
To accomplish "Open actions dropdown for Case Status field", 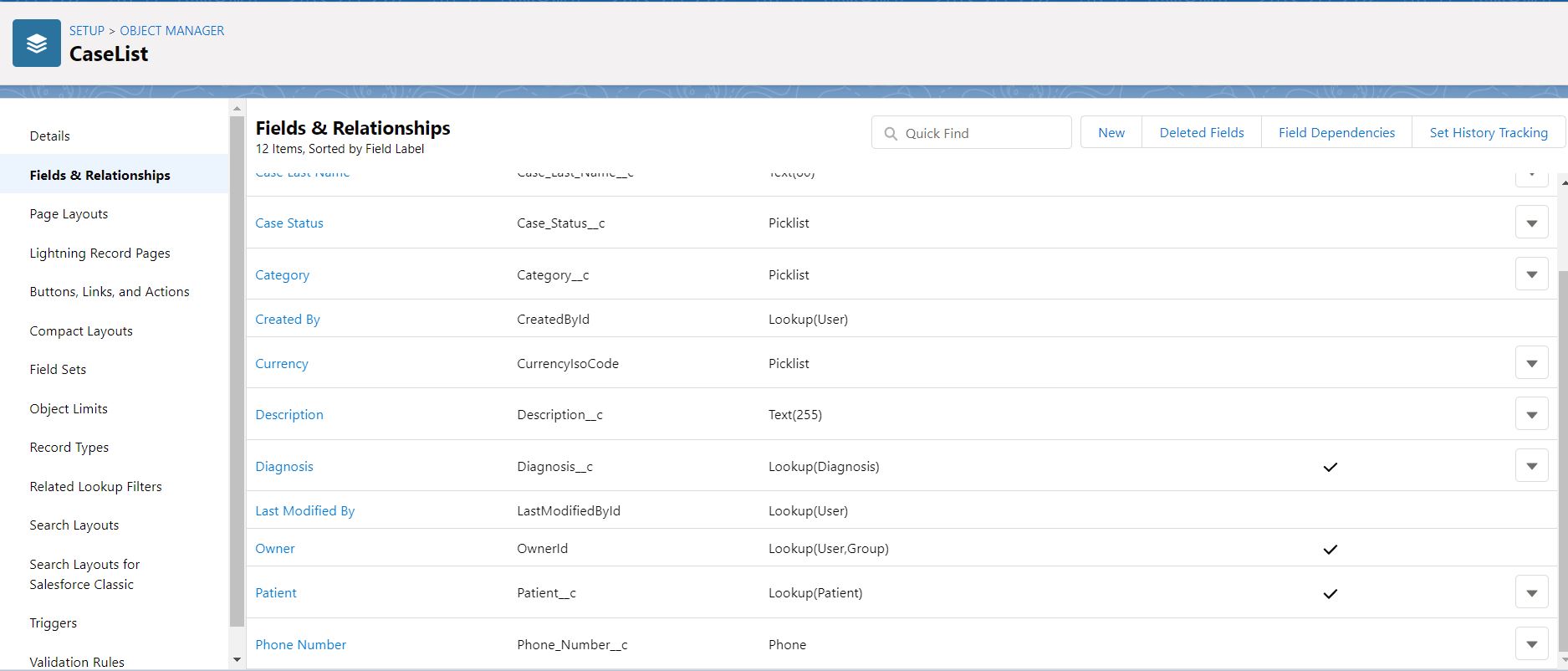I will click(1531, 223).
